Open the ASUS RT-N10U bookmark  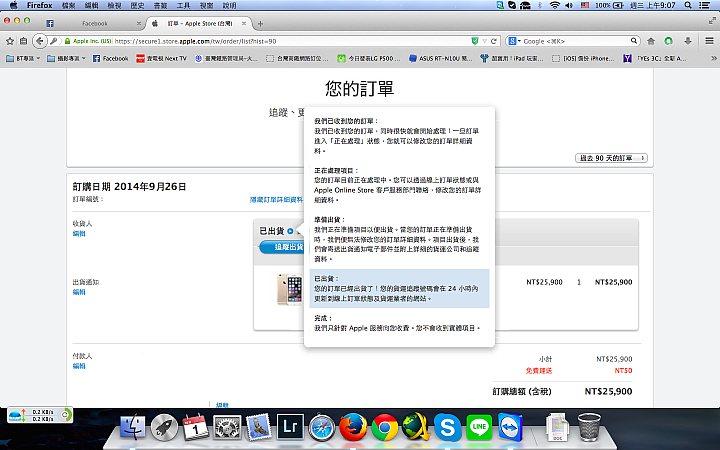point(440,58)
